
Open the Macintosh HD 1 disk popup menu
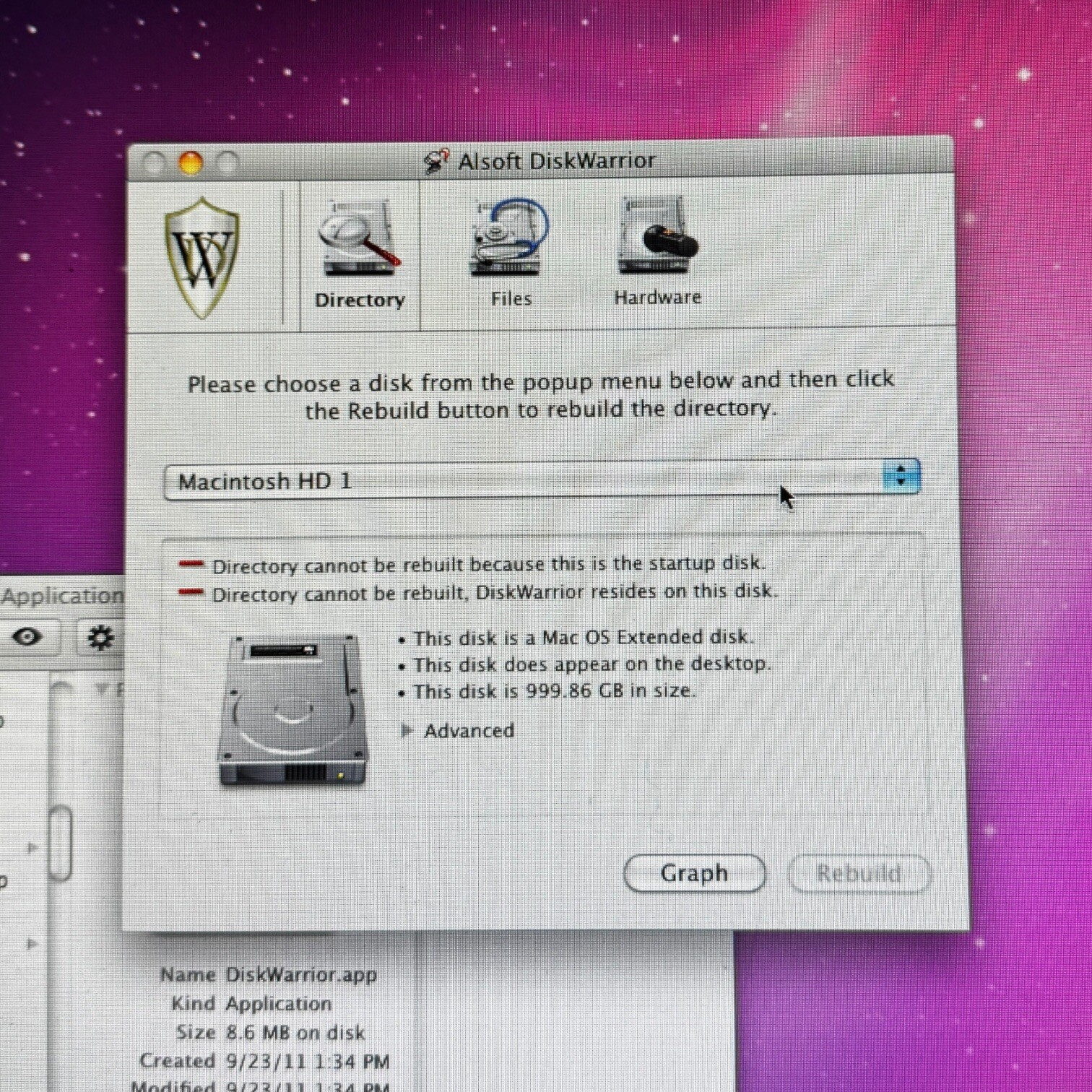542,480
